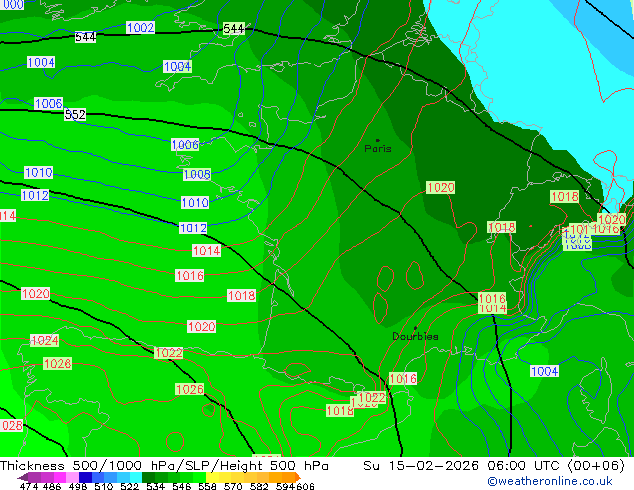634x490 pixels.
Task: Click the 1018 label left of red 1020 in center
Action: (241, 296)
